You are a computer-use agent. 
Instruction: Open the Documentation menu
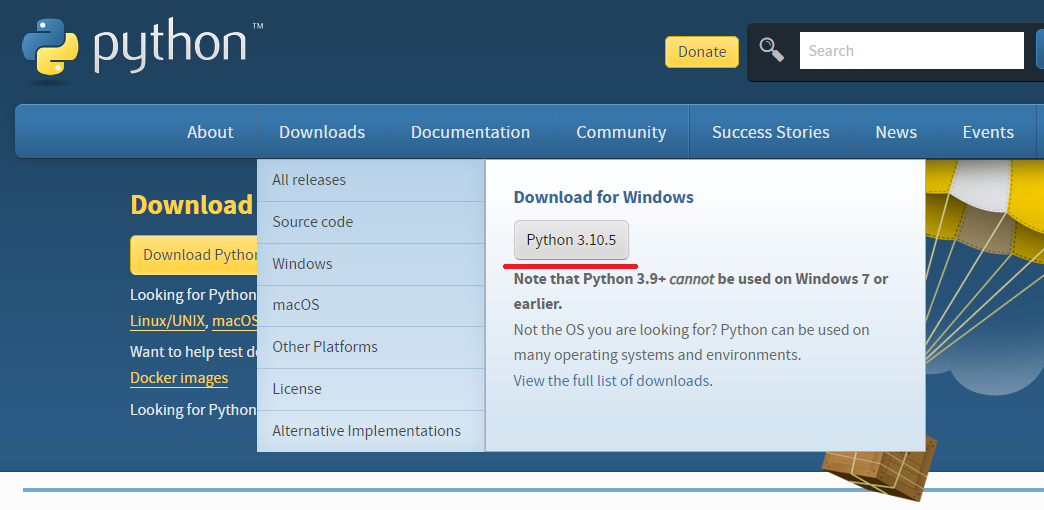(x=470, y=132)
